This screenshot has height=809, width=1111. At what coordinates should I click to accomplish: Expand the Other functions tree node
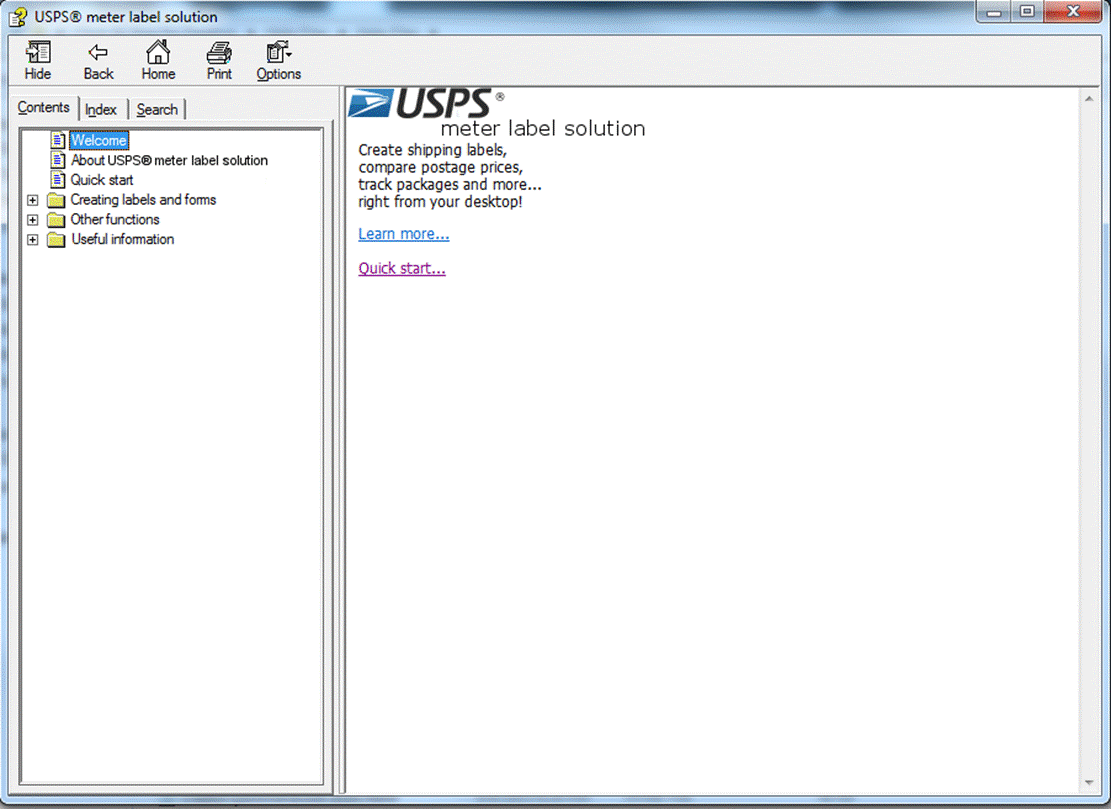[33, 220]
